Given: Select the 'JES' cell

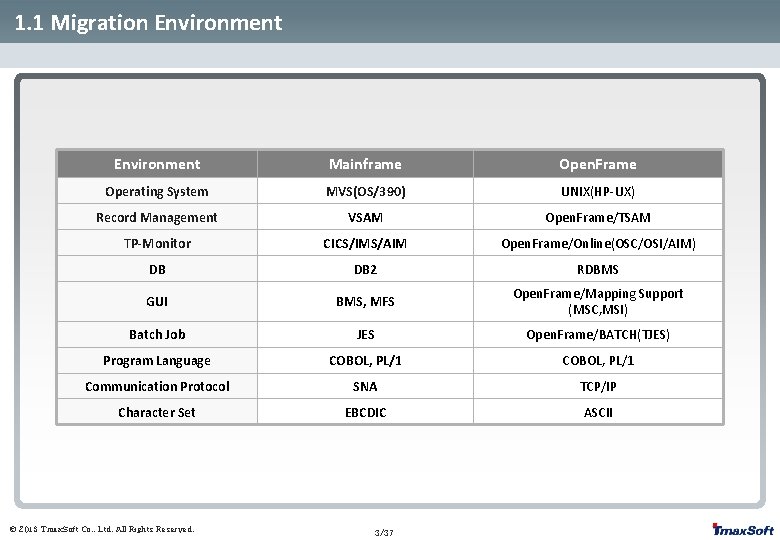Looking at the screenshot, I should (x=365, y=334).
